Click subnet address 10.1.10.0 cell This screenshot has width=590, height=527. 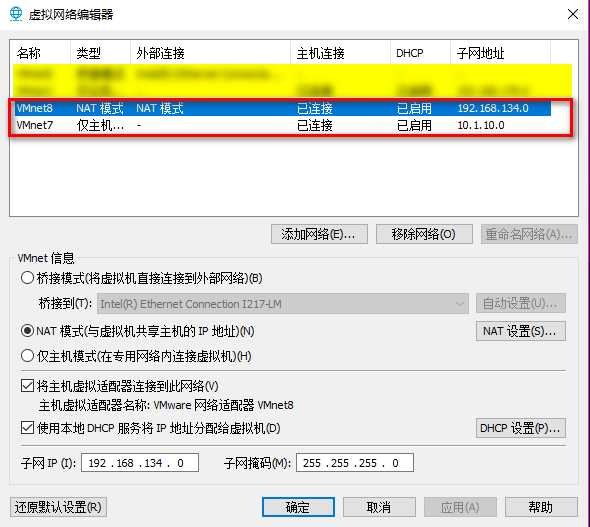481,125
